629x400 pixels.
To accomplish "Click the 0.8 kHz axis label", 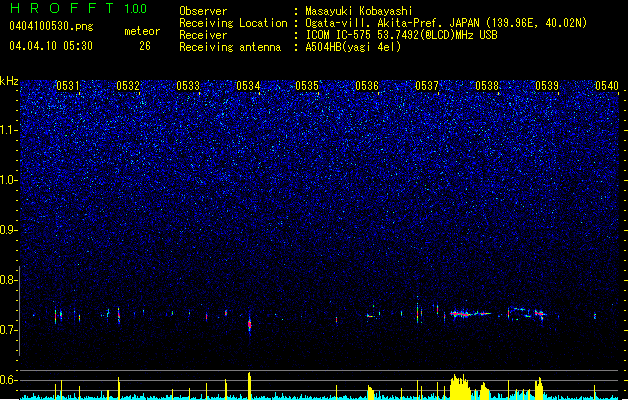I will (9, 280).
